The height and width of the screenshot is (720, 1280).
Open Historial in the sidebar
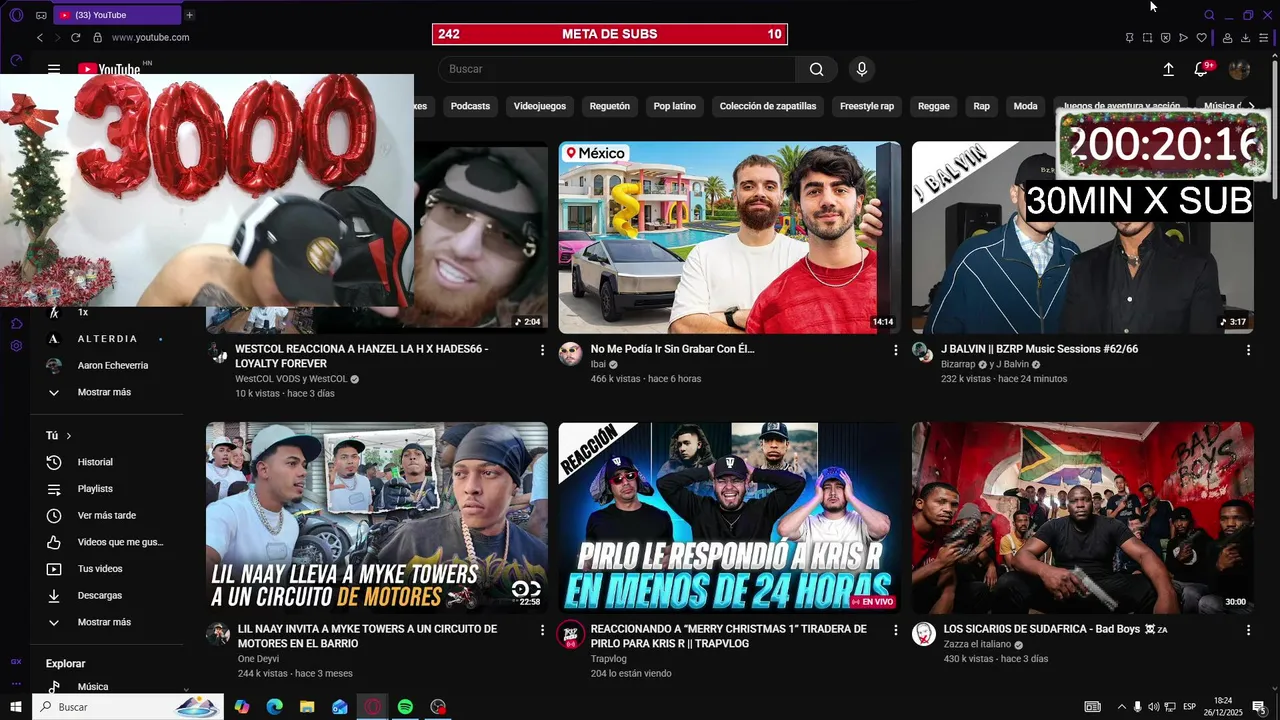[x=95, y=462]
